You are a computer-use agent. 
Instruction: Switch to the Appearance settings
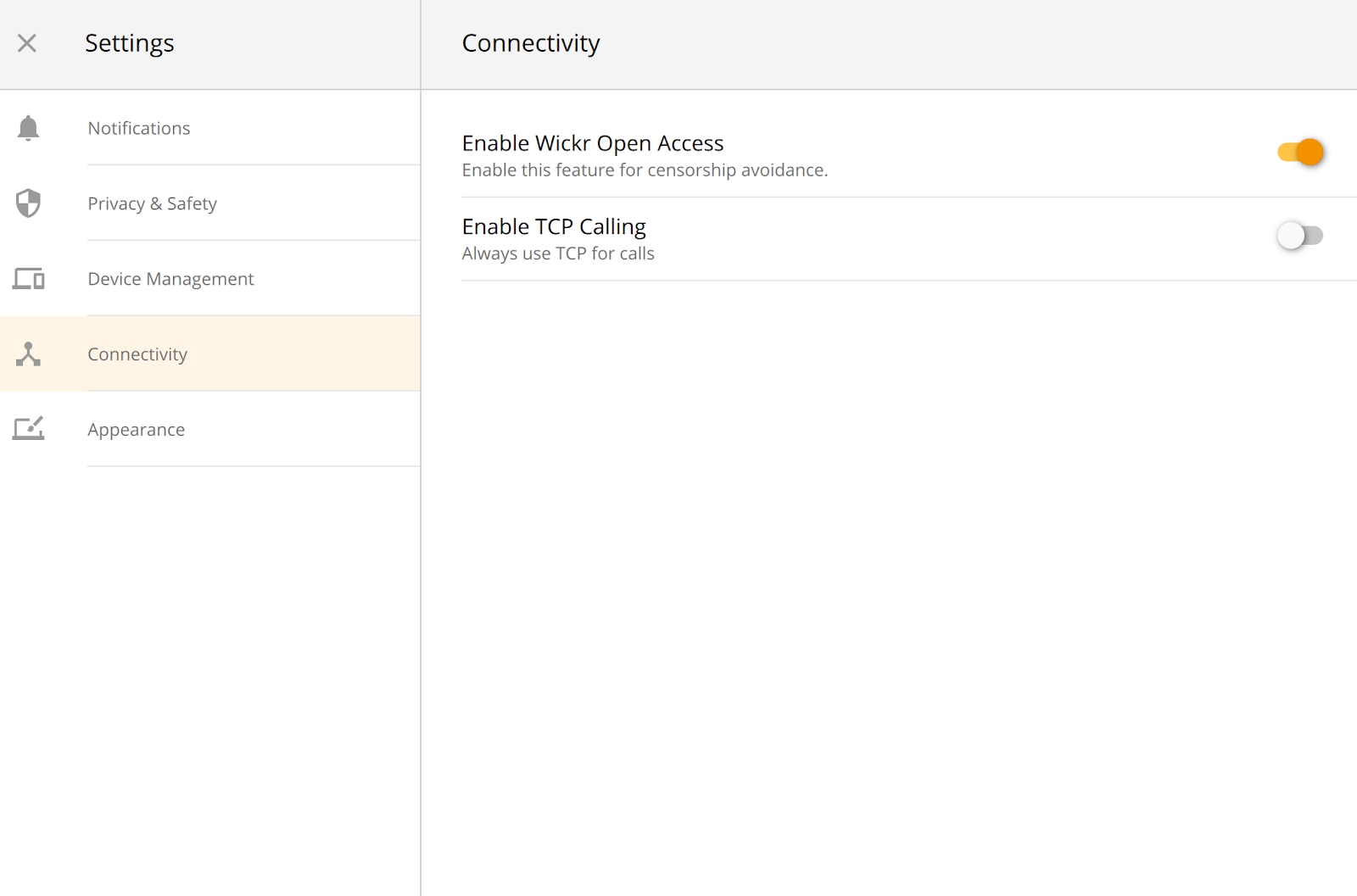pyautogui.click(x=137, y=430)
